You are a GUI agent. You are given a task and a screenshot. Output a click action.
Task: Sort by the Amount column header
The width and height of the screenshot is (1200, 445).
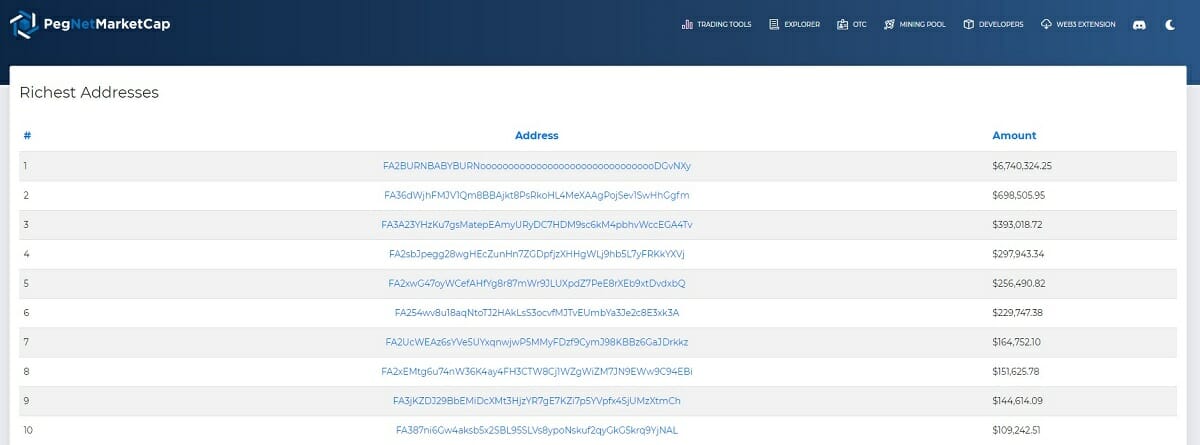(x=1014, y=136)
